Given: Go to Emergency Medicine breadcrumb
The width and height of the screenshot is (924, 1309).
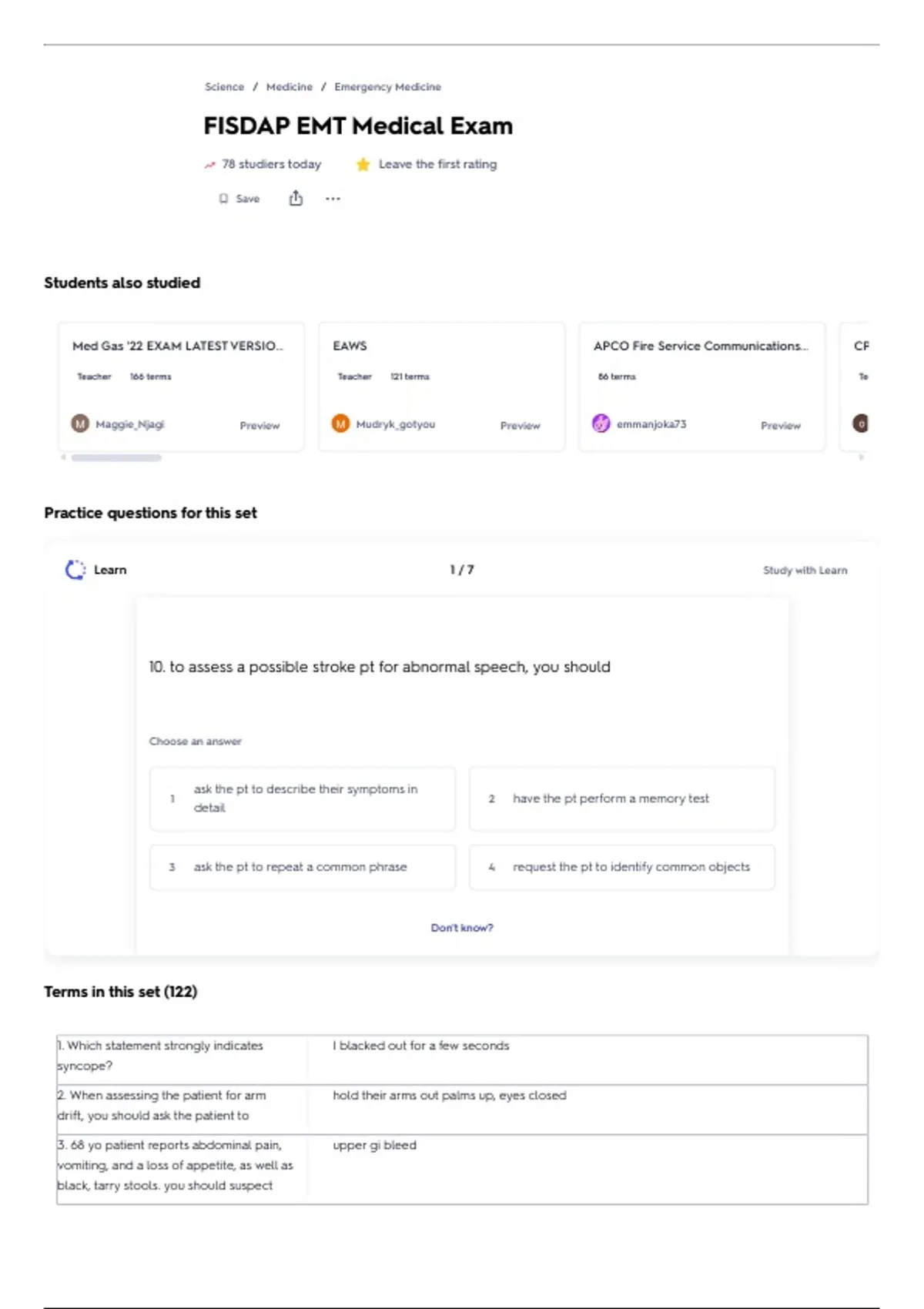Looking at the screenshot, I should pos(387,87).
